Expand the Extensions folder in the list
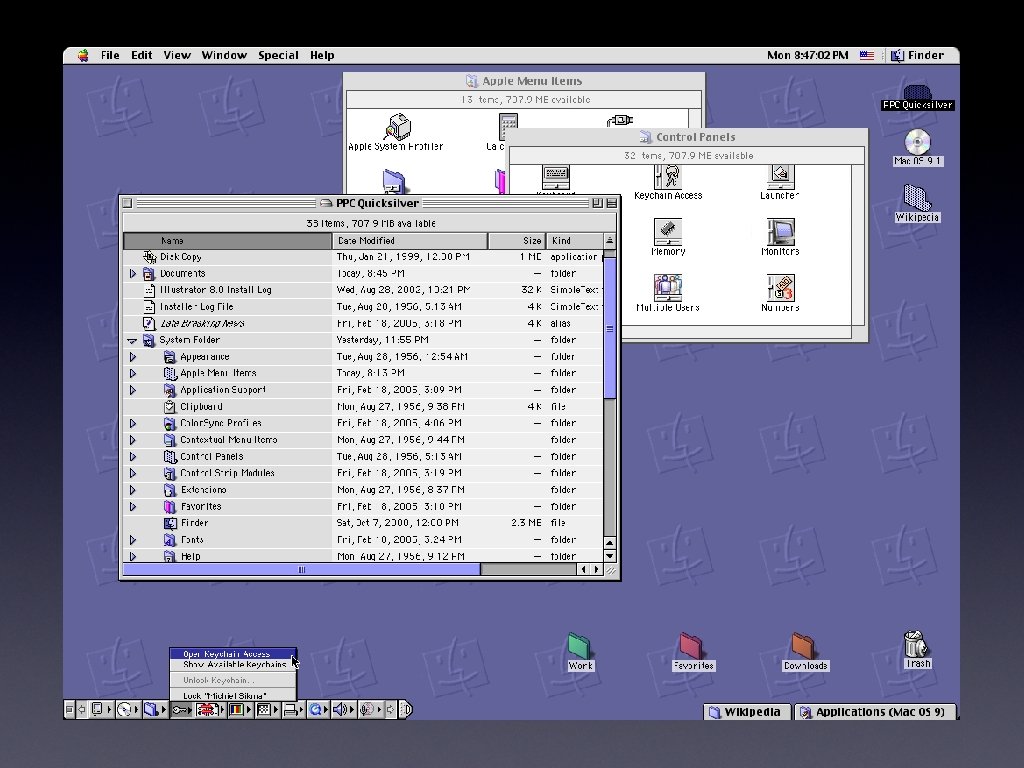This screenshot has height=768, width=1024. 132,491
